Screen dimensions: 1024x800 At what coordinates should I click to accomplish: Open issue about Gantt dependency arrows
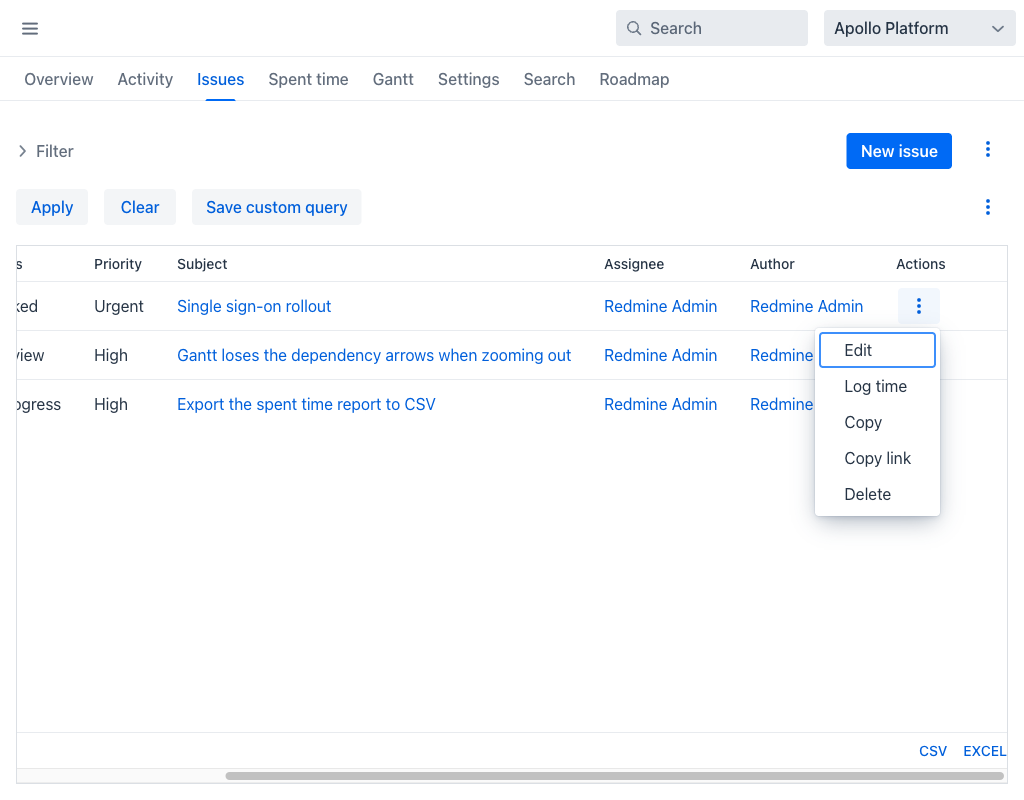click(x=374, y=355)
